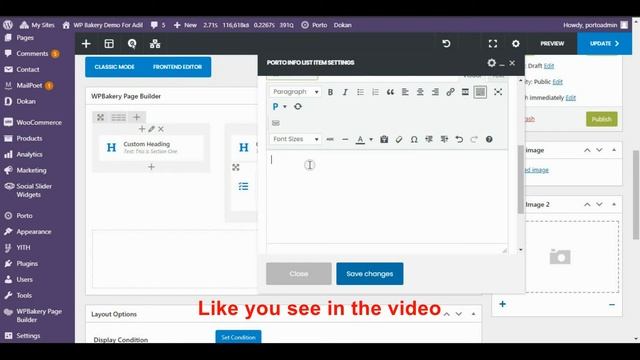Open the panel settings gear in Info List header

pos(491,63)
